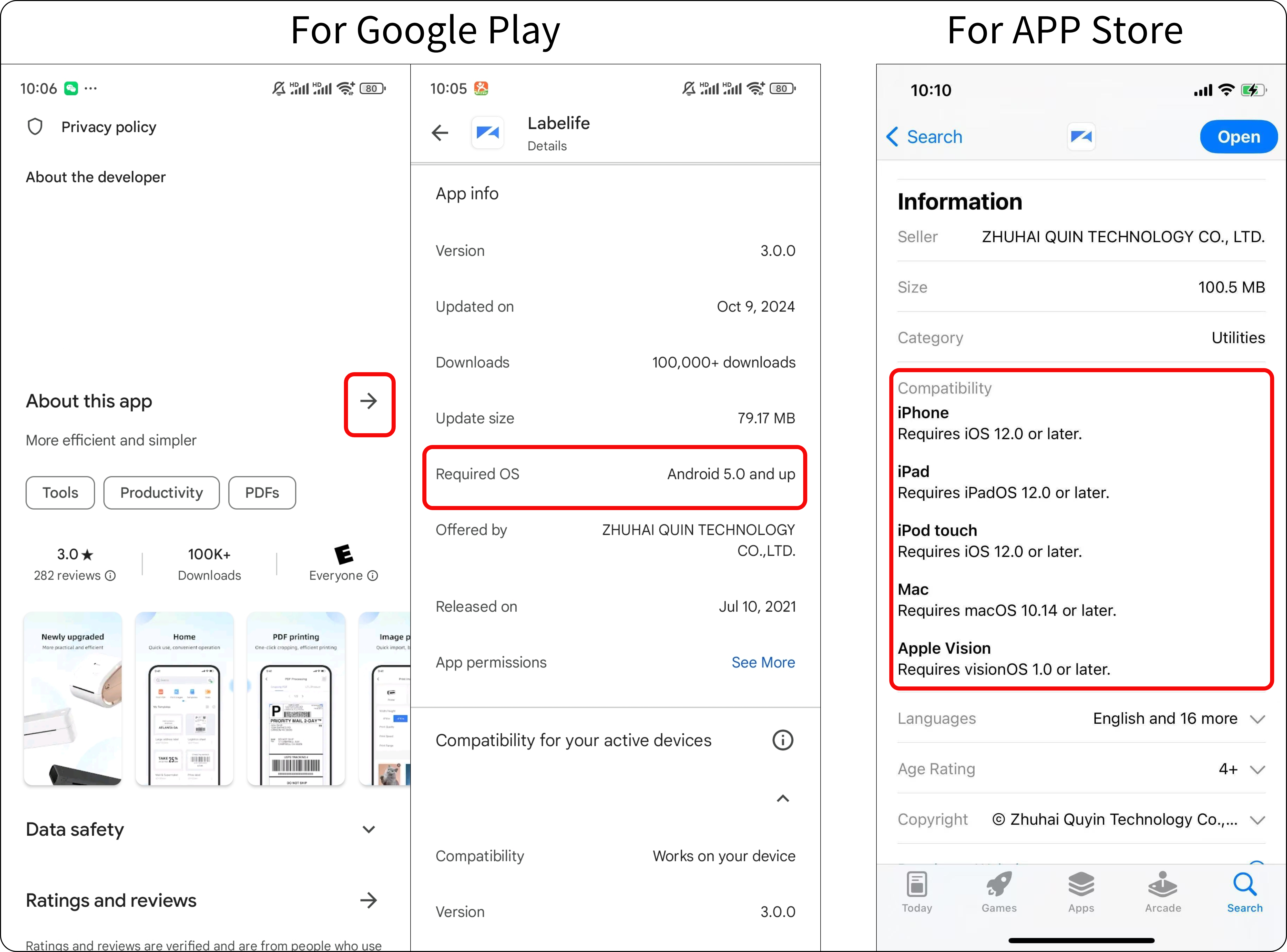Tap the Size 100.5 MB row

1081,287
